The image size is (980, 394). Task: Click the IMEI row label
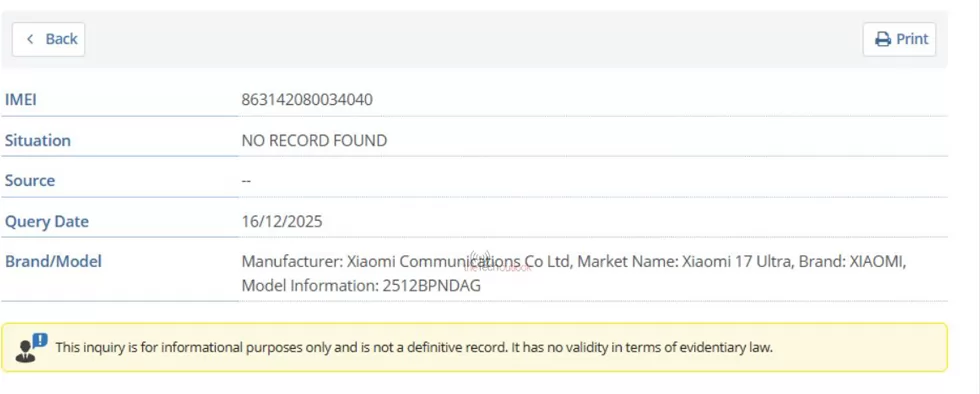pyautogui.click(x=21, y=99)
